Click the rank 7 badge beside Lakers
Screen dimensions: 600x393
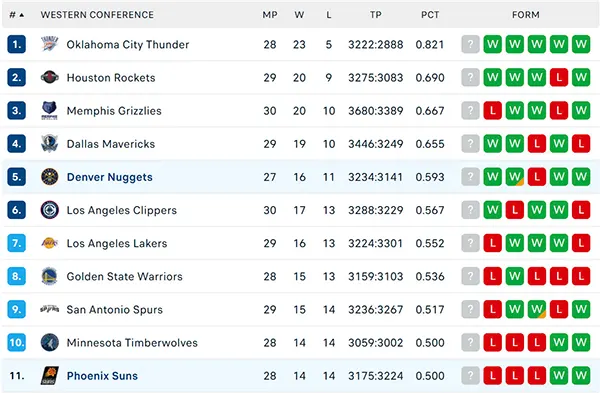[x=16, y=243]
